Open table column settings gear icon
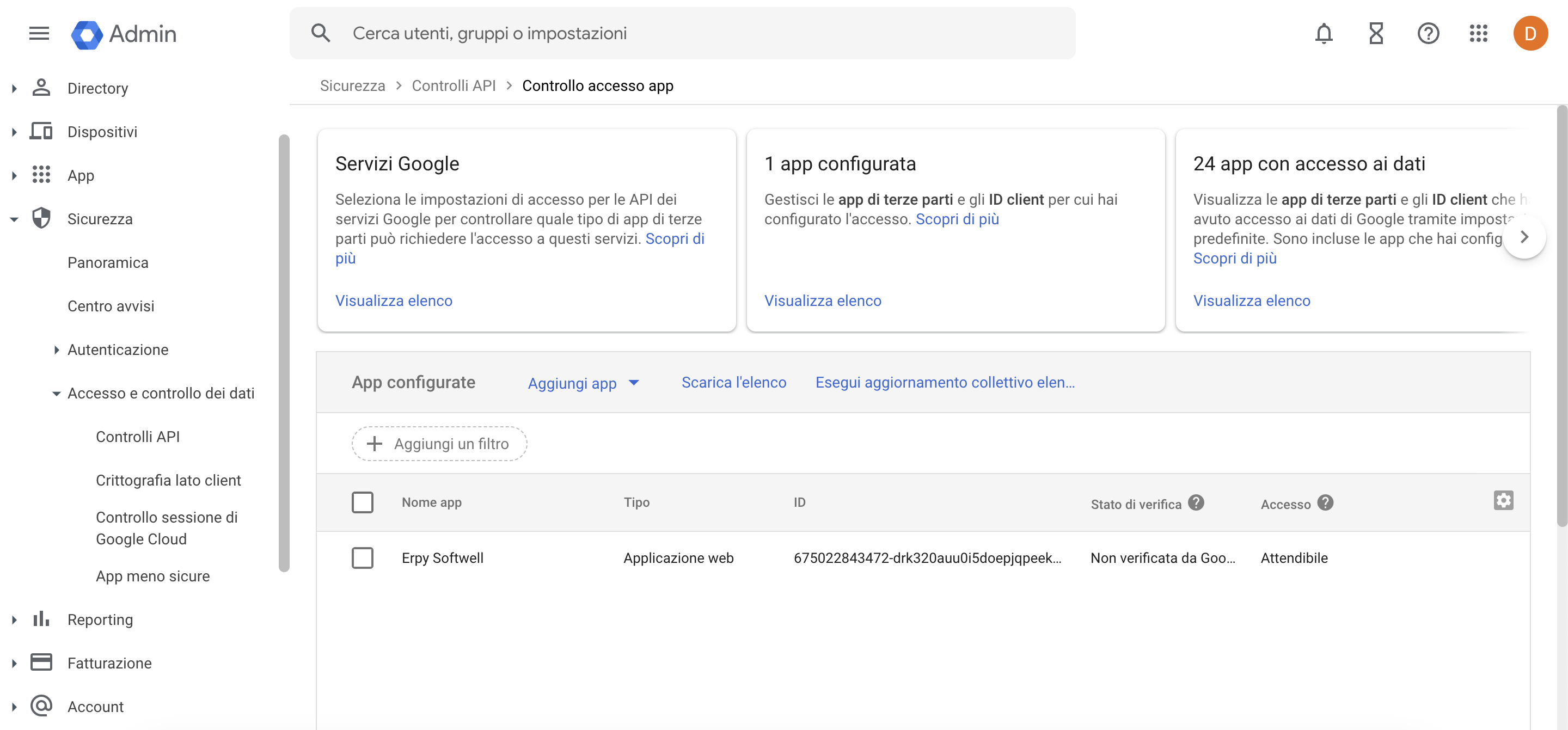The height and width of the screenshot is (730, 1568). click(x=1502, y=500)
